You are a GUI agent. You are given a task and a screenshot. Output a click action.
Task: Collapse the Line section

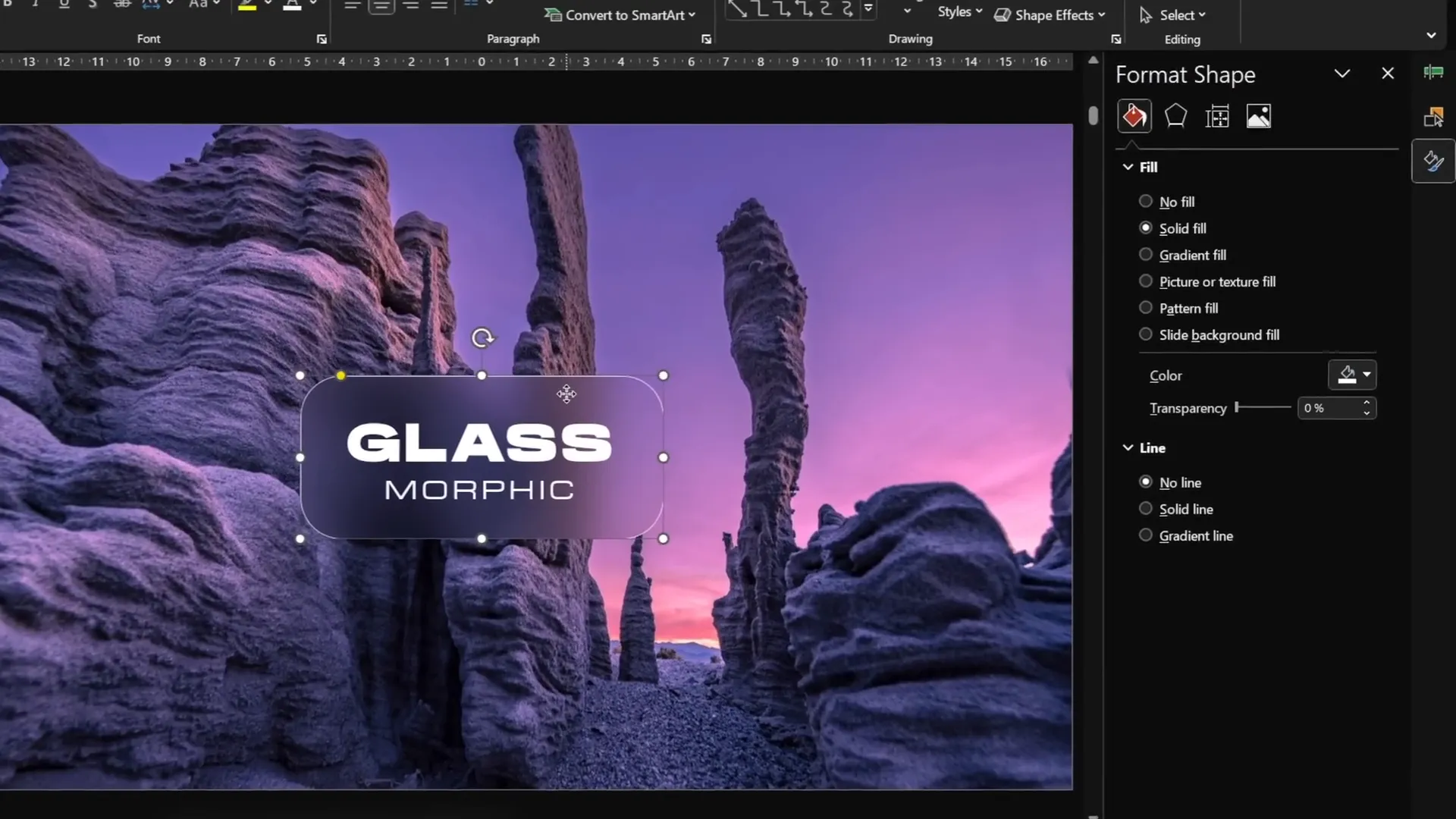(1128, 448)
